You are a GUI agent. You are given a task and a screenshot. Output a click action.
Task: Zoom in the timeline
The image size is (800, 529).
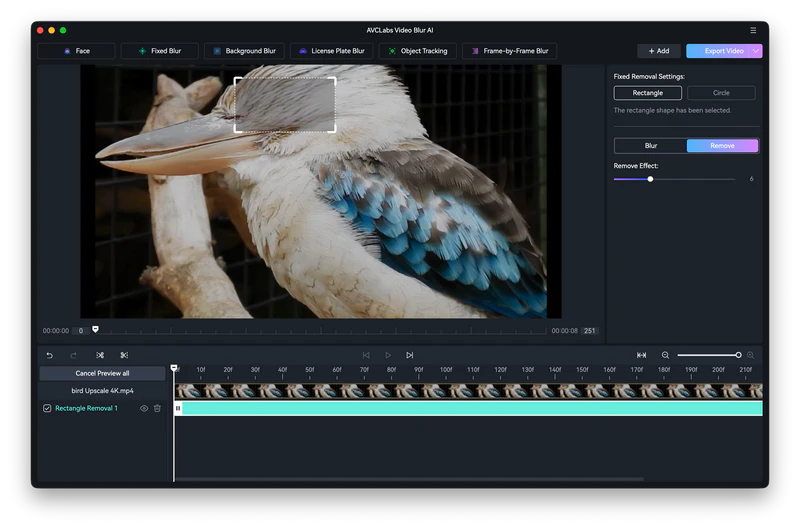(x=750, y=356)
